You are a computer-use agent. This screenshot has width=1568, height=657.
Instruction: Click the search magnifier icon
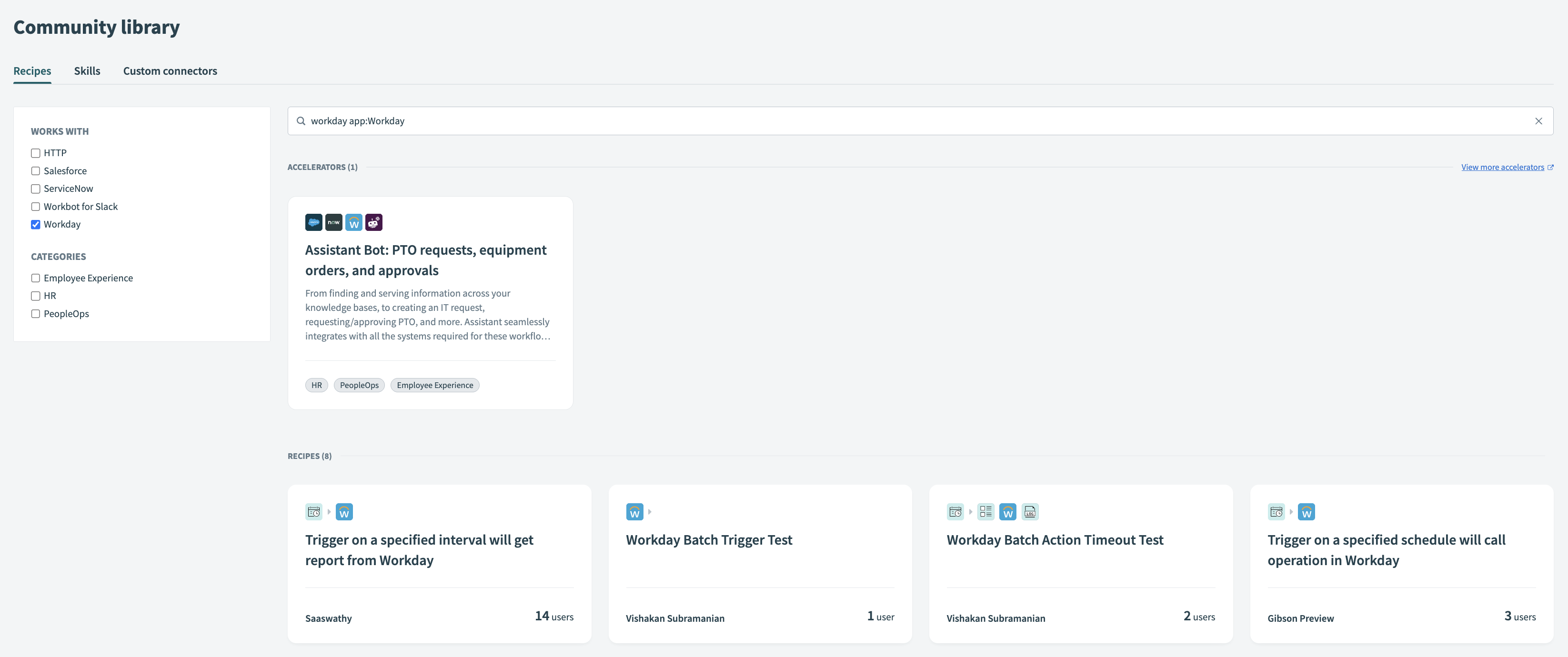(301, 121)
